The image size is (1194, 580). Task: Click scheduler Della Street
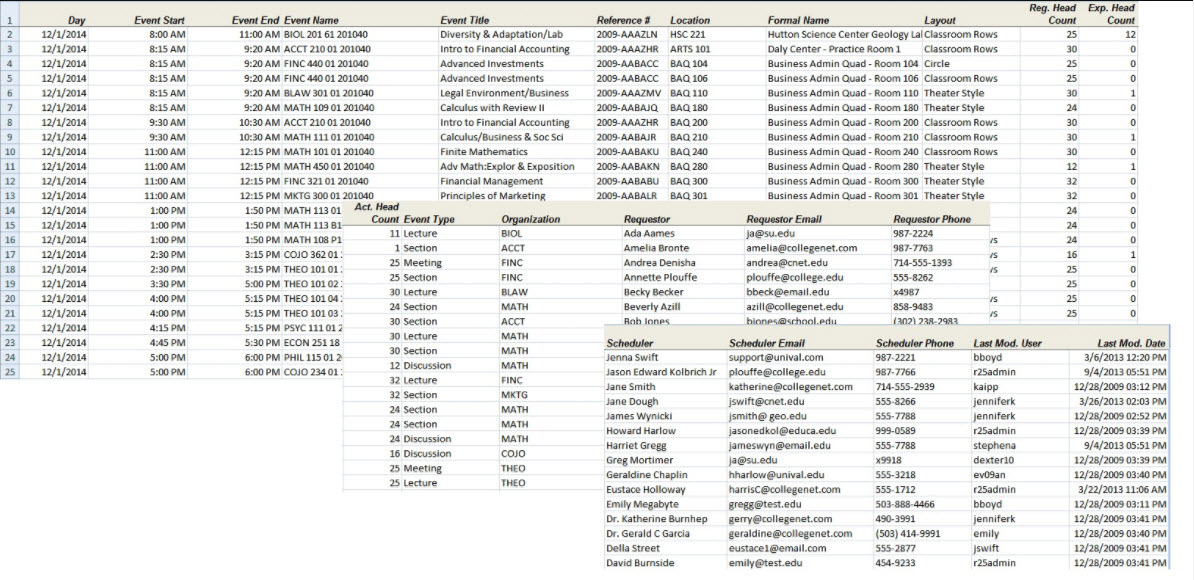click(631, 548)
